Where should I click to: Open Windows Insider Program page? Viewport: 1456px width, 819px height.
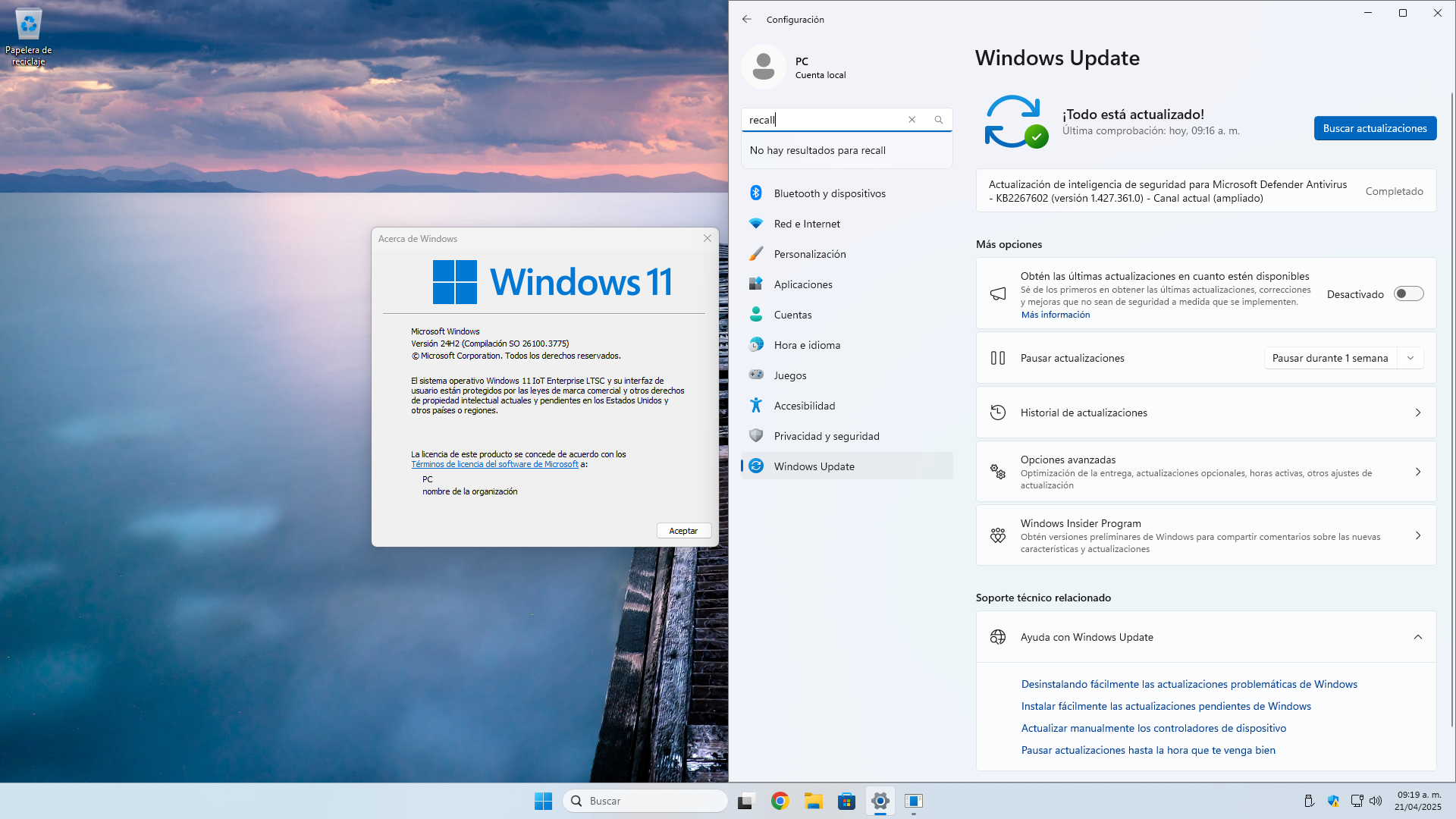tap(1206, 535)
